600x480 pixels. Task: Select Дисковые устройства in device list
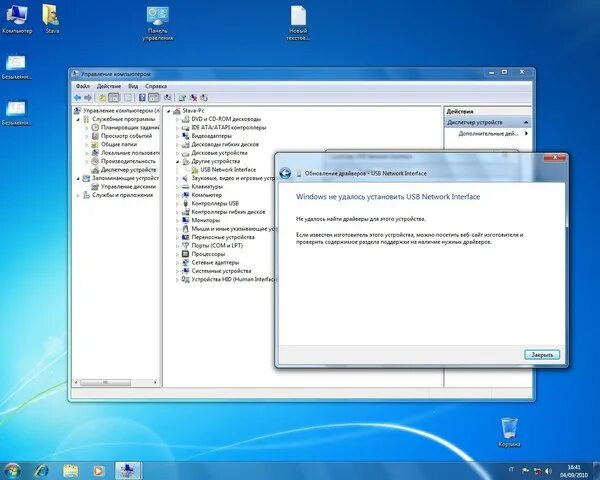(x=219, y=153)
